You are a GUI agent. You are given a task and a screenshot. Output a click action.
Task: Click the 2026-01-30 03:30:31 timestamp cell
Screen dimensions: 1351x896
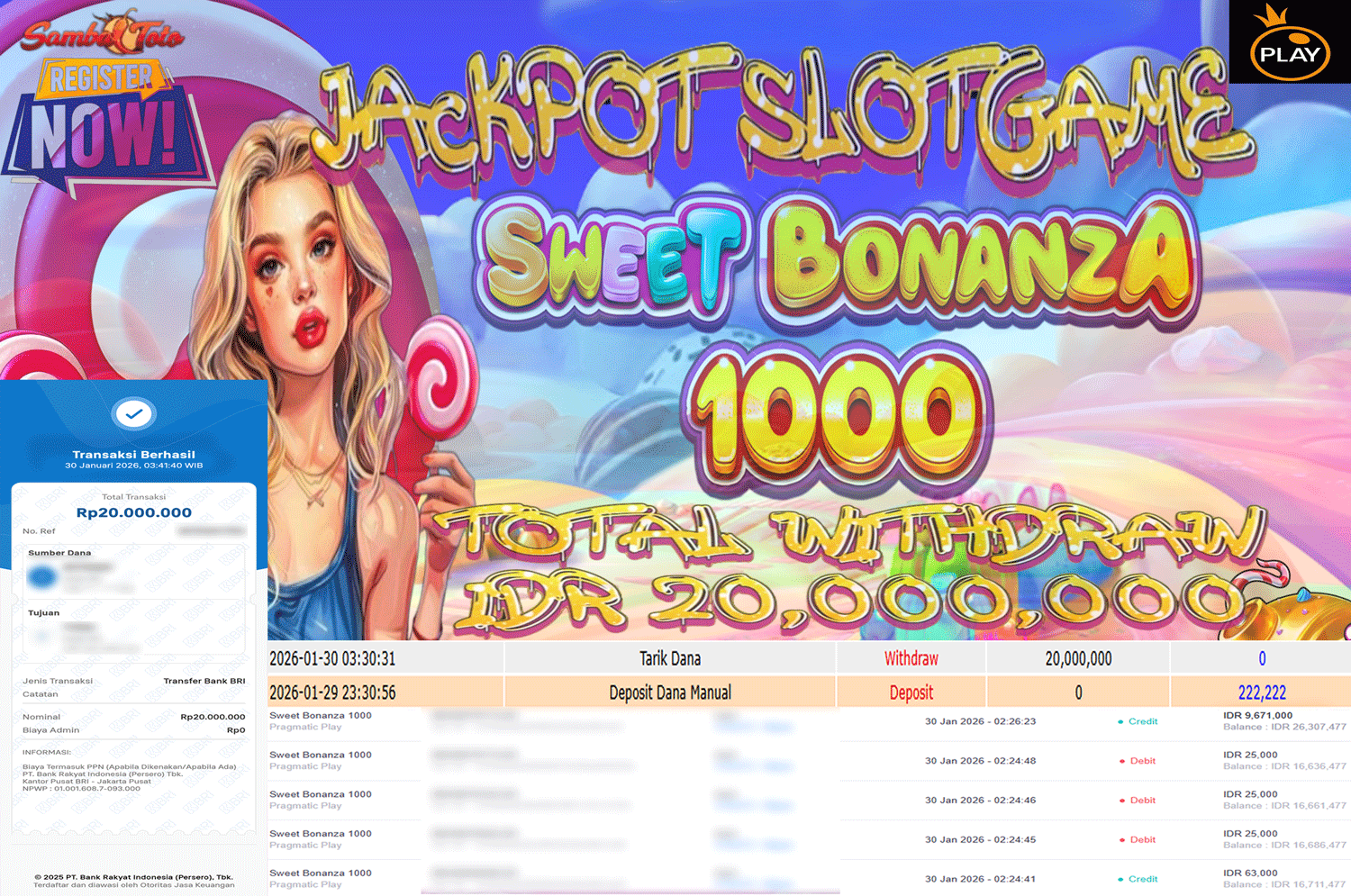(x=332, y=658)
